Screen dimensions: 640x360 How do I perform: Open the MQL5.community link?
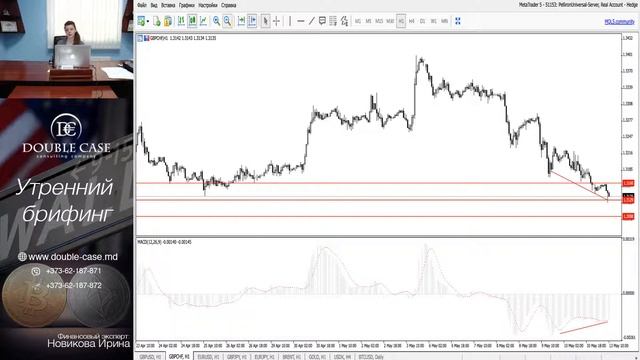619,22
